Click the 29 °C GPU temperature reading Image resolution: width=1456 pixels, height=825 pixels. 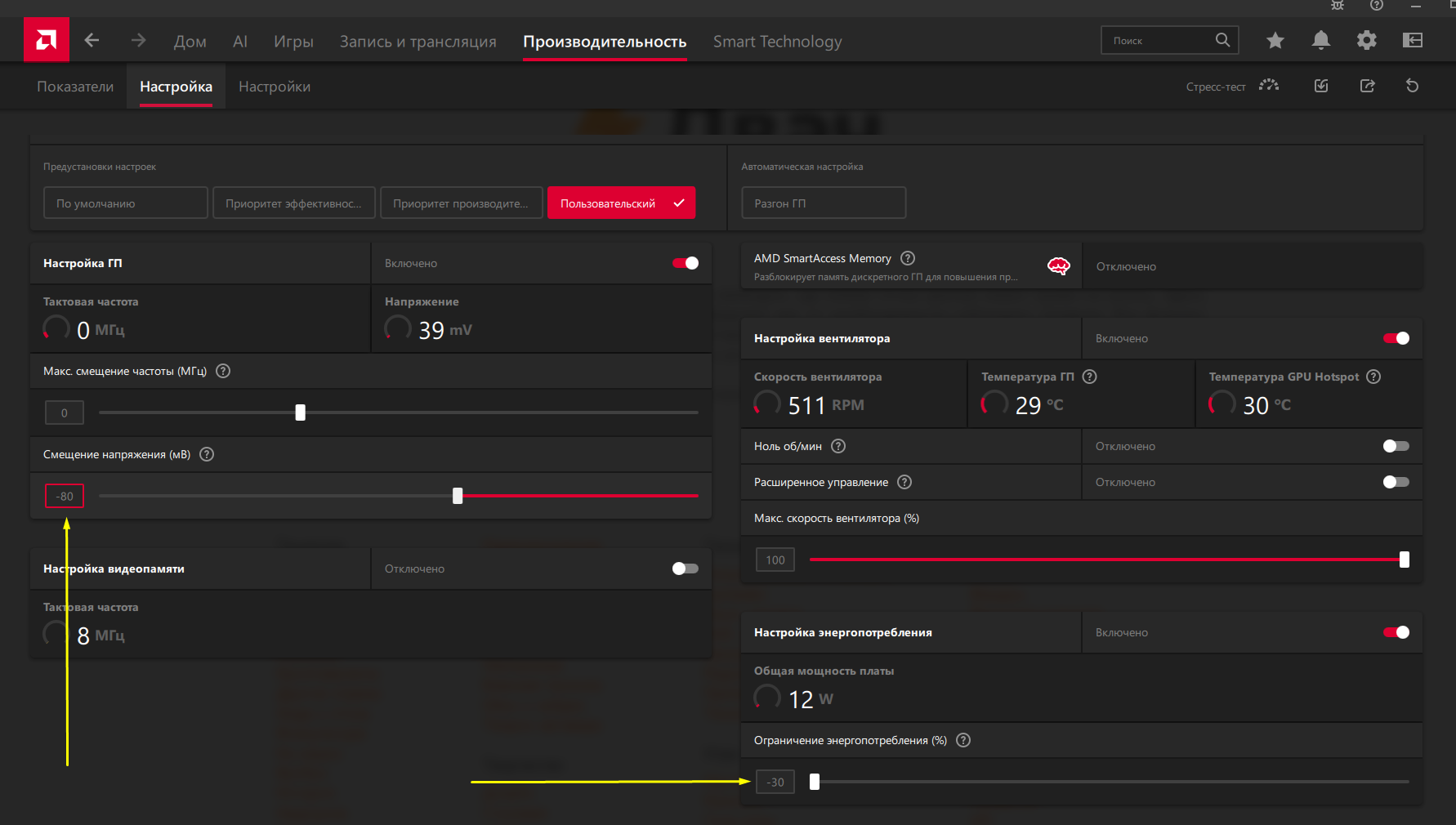pos(1039,405)
